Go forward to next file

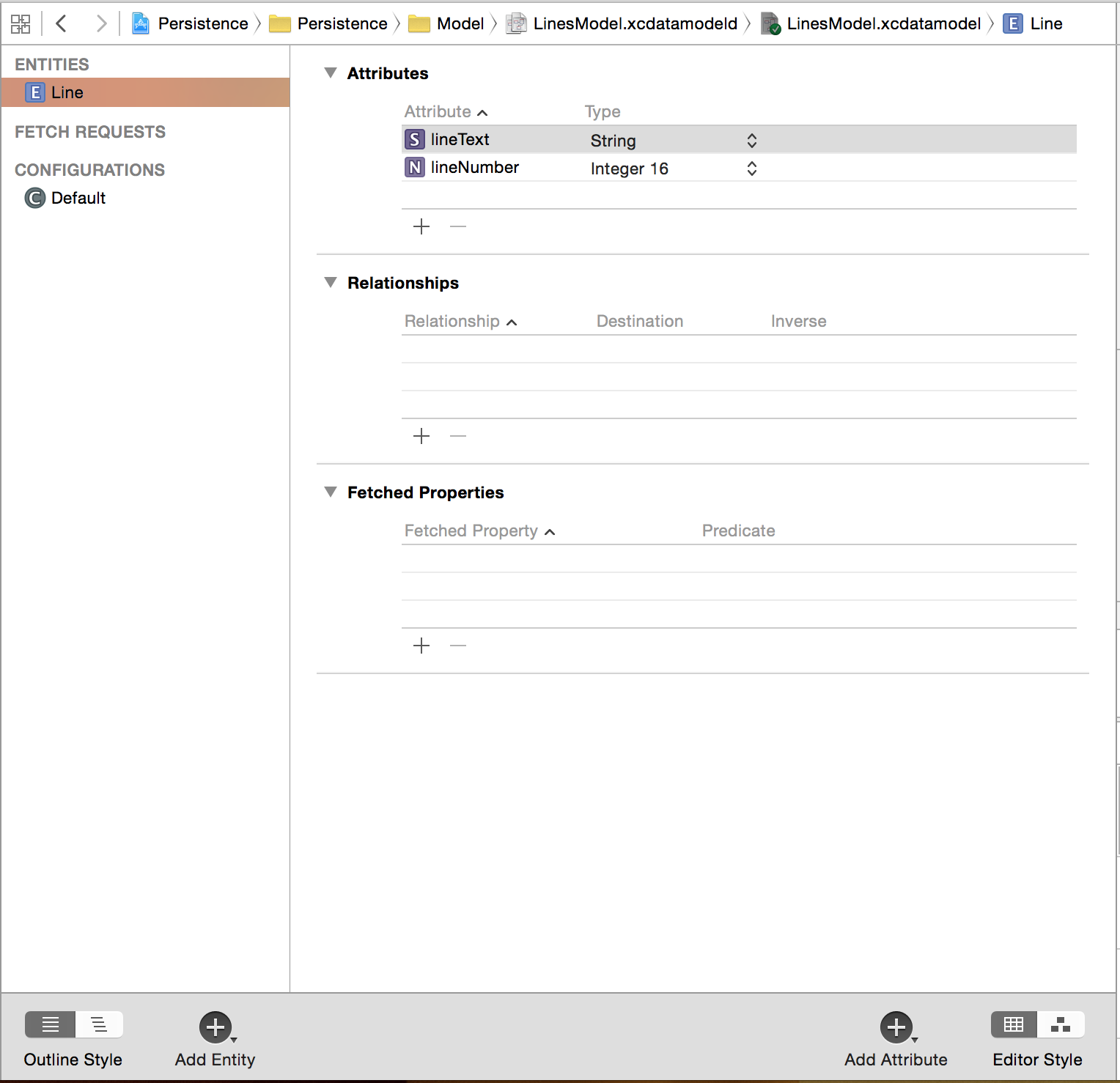click(x=101, y=23)
